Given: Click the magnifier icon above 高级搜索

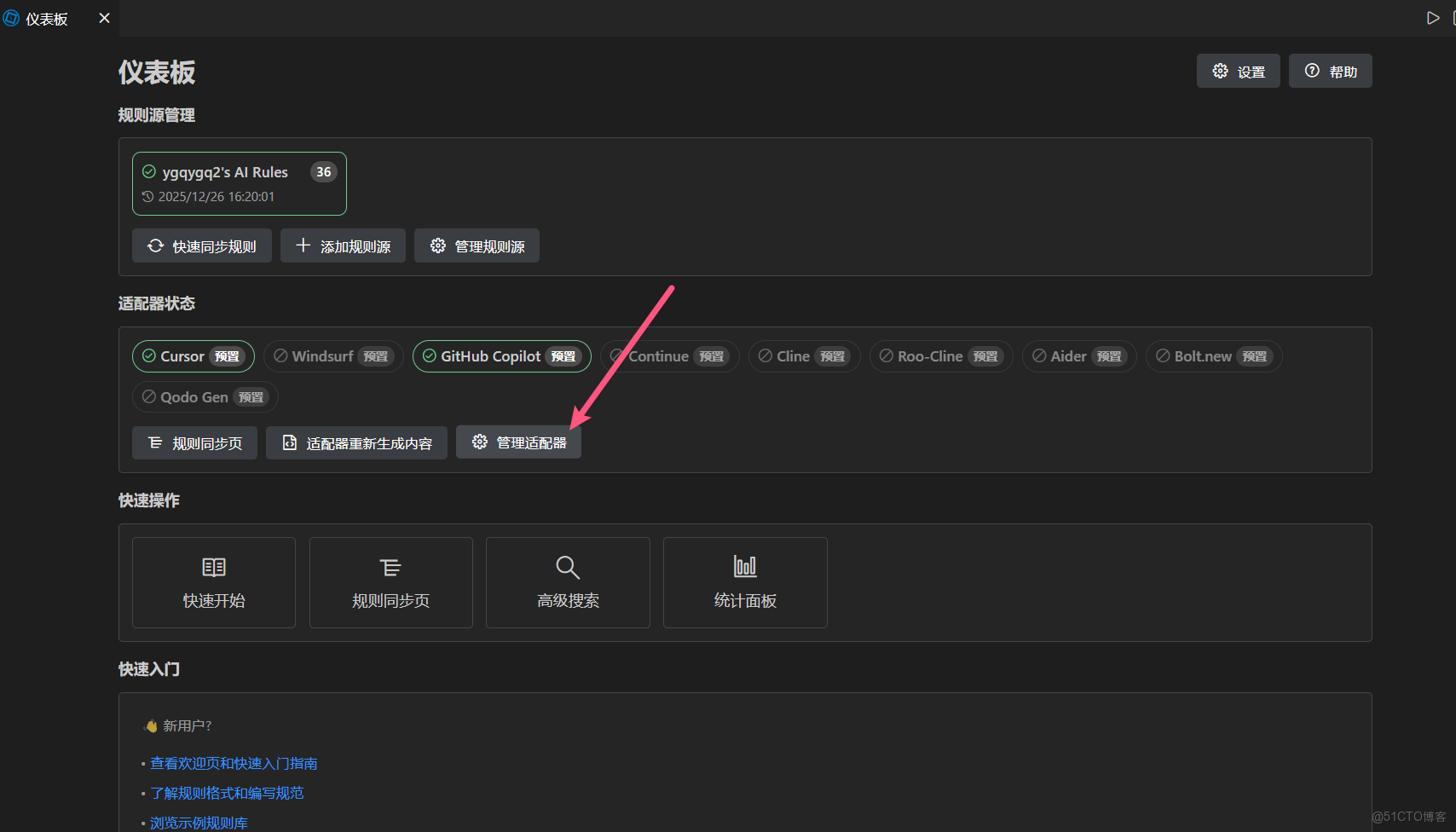Looking at the screenshot, I should tap(568, 567).
